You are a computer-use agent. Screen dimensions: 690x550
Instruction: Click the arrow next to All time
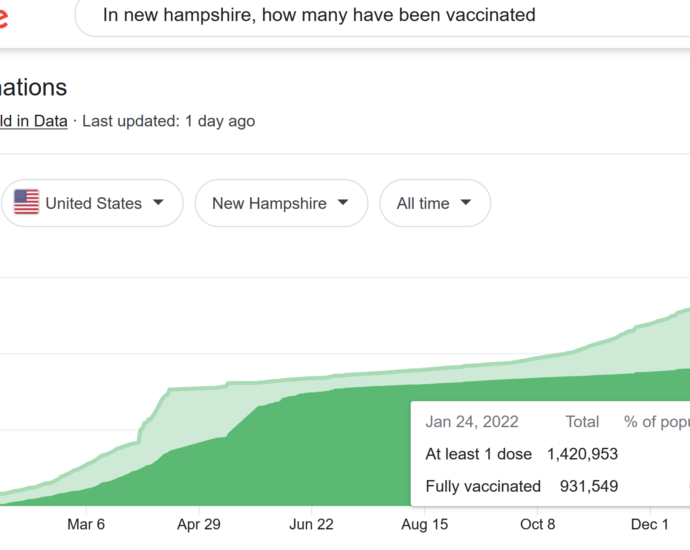click(x=466, y=202)
